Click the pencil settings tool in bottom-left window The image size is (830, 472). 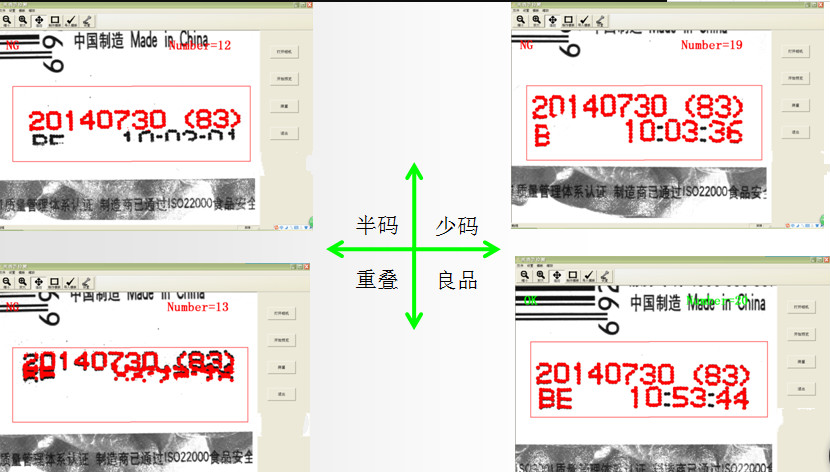86,284
